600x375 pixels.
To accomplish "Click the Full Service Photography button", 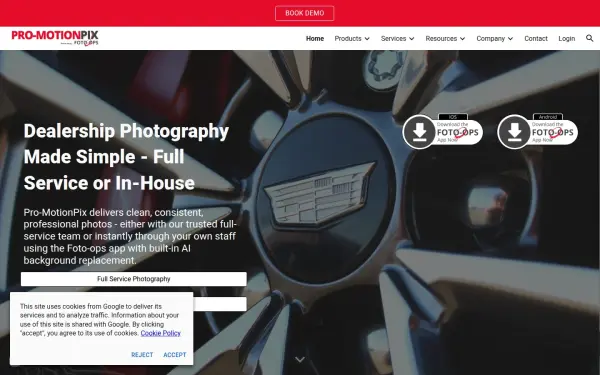I will [x=134, y=279].
